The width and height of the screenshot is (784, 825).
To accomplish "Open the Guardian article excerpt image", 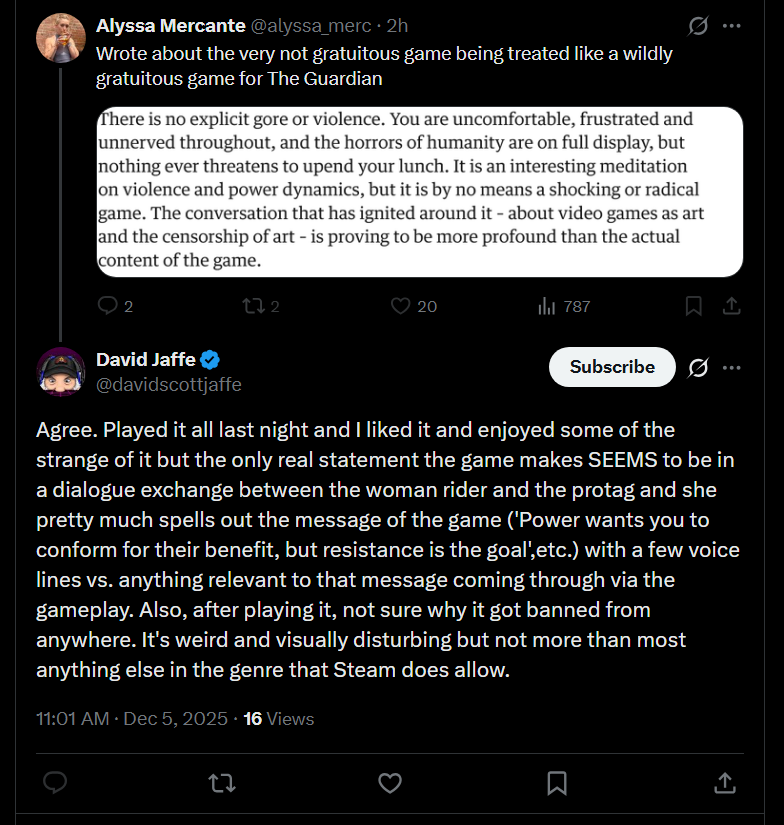I will click(x=420, y=192).
